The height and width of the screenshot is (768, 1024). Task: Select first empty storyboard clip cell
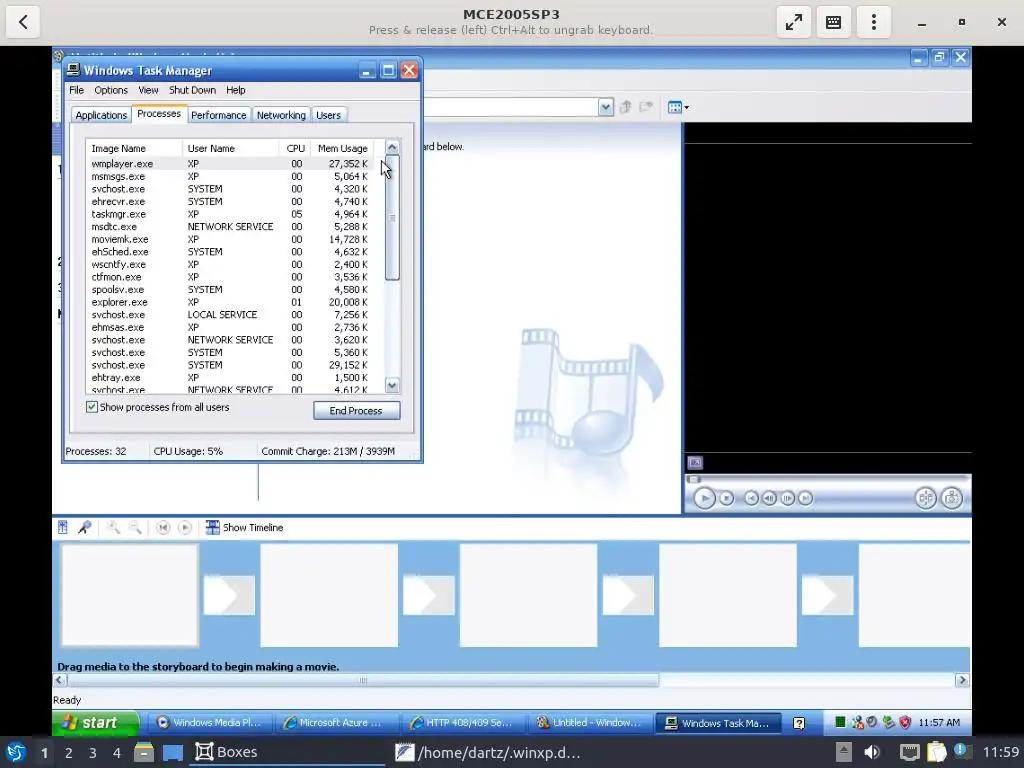tap(129, 595)
